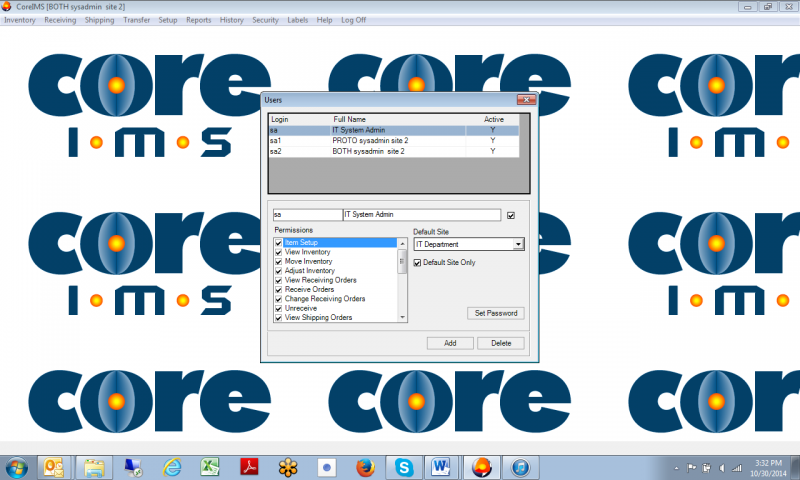
Task: Restore down the CoreIMS main window
Action: click(767, 7)
